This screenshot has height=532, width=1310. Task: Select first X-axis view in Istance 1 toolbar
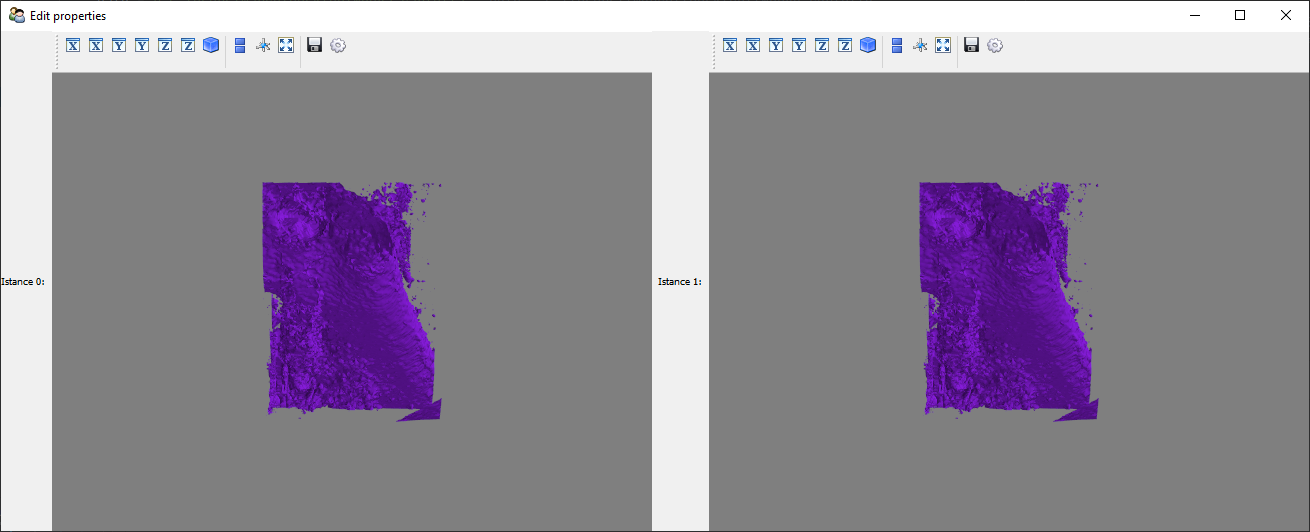[730, 45]
